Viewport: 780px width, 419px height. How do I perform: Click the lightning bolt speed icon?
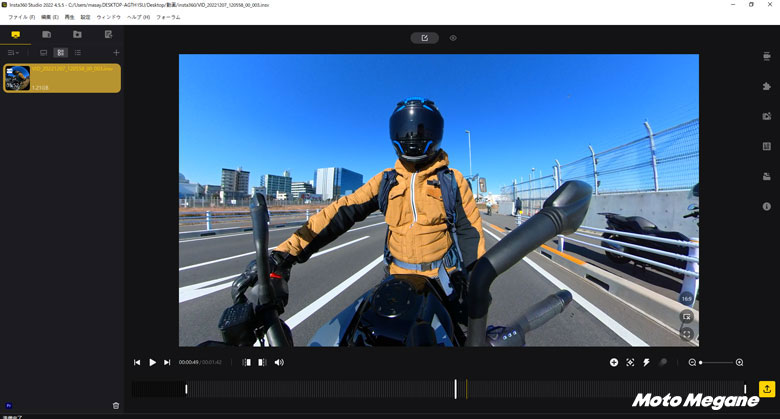click(x=646, y=362)
